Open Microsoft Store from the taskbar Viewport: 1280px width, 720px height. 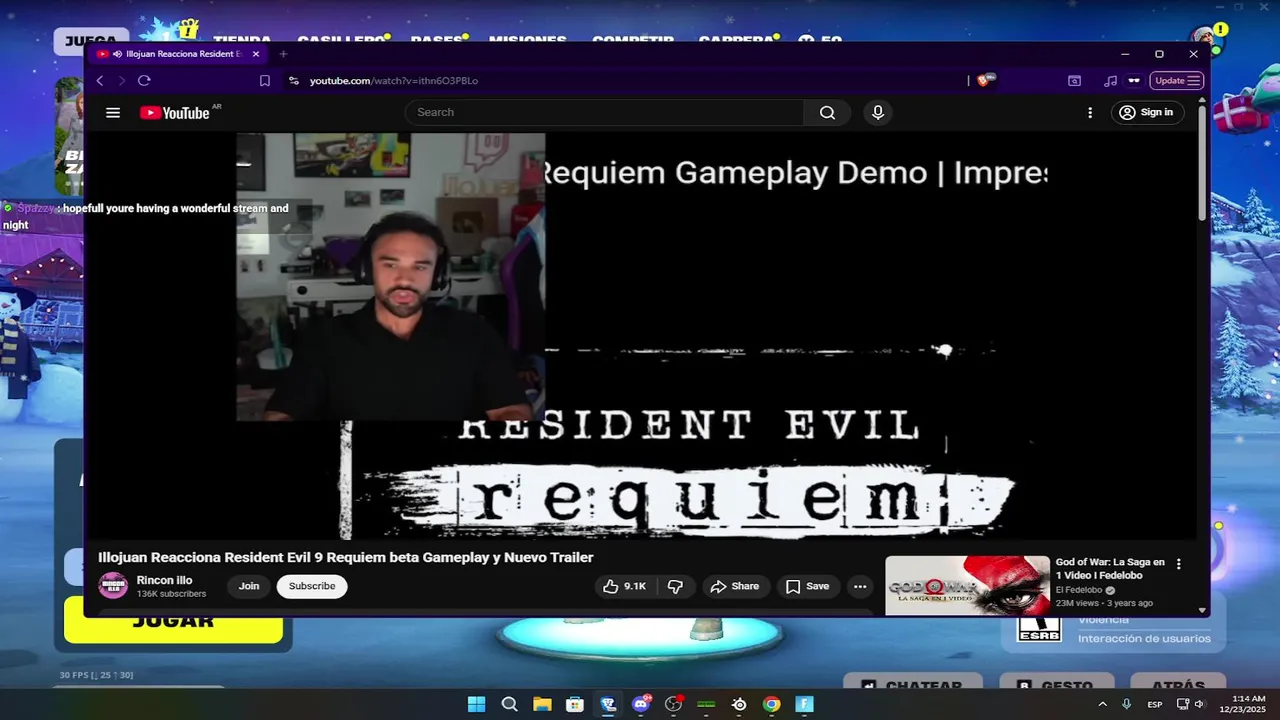point(575,704)
